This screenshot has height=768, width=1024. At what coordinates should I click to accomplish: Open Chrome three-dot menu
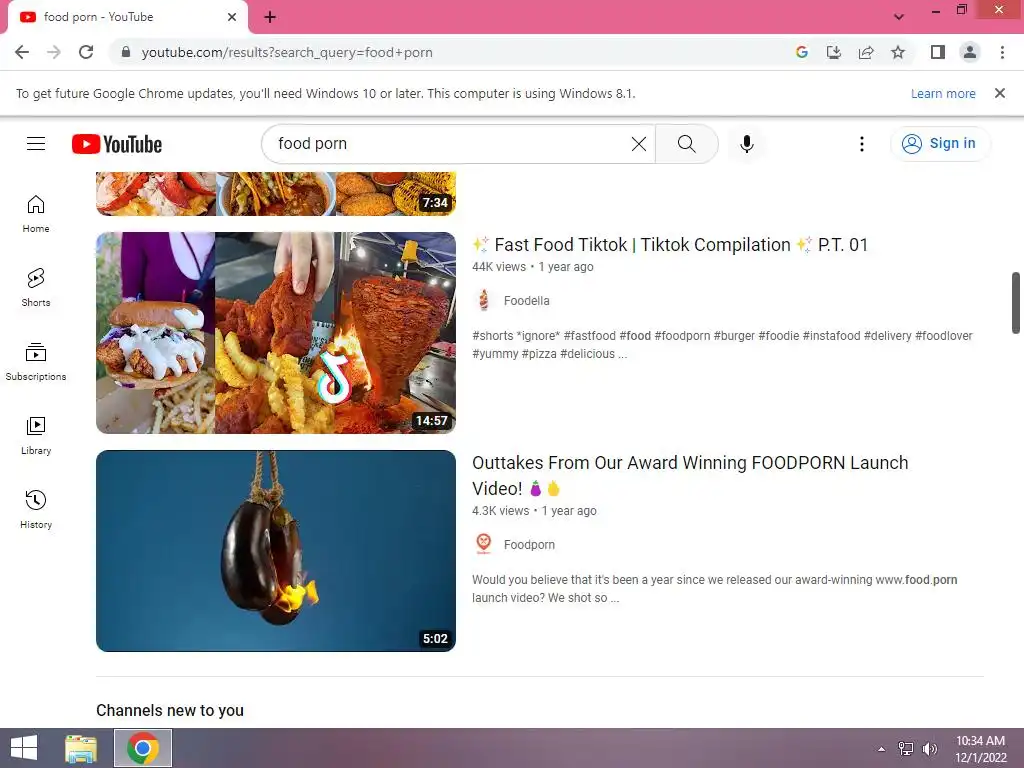1002,52
